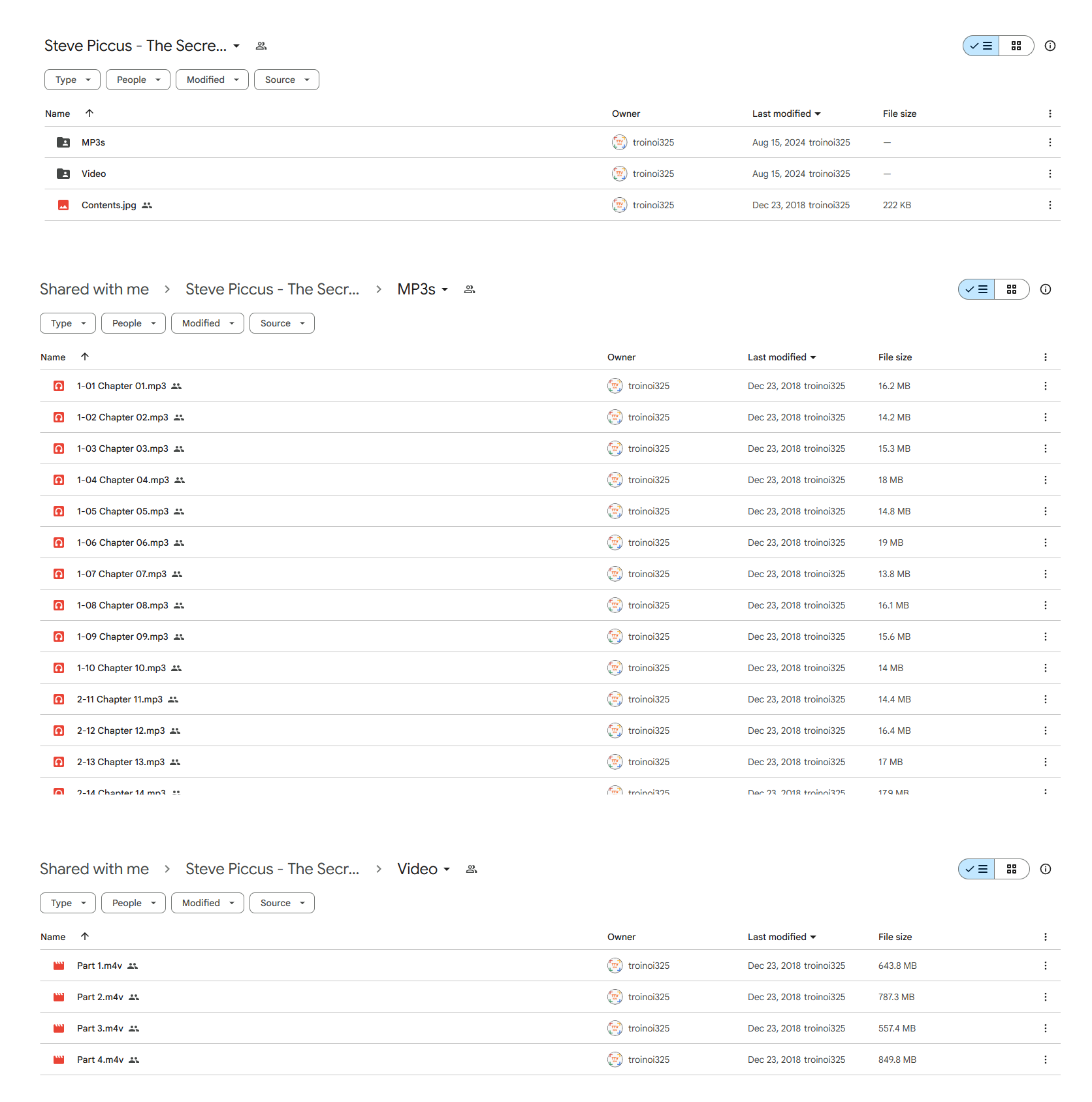1092x1102 pixels.
Task: Change Last modified sort in Video section
Action: (782, 937)
